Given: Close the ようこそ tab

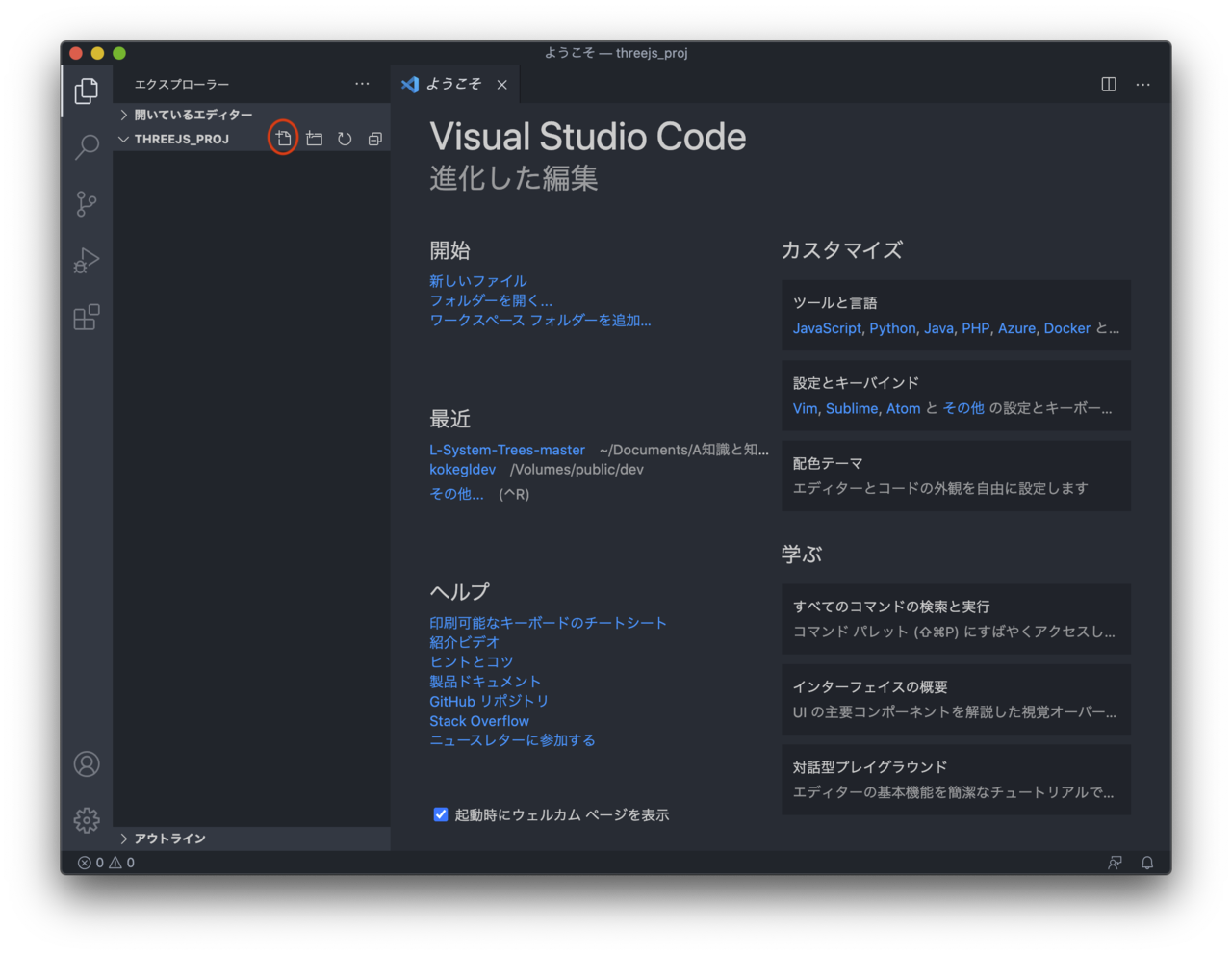Looking at the screenshot, I should [501, 85].
